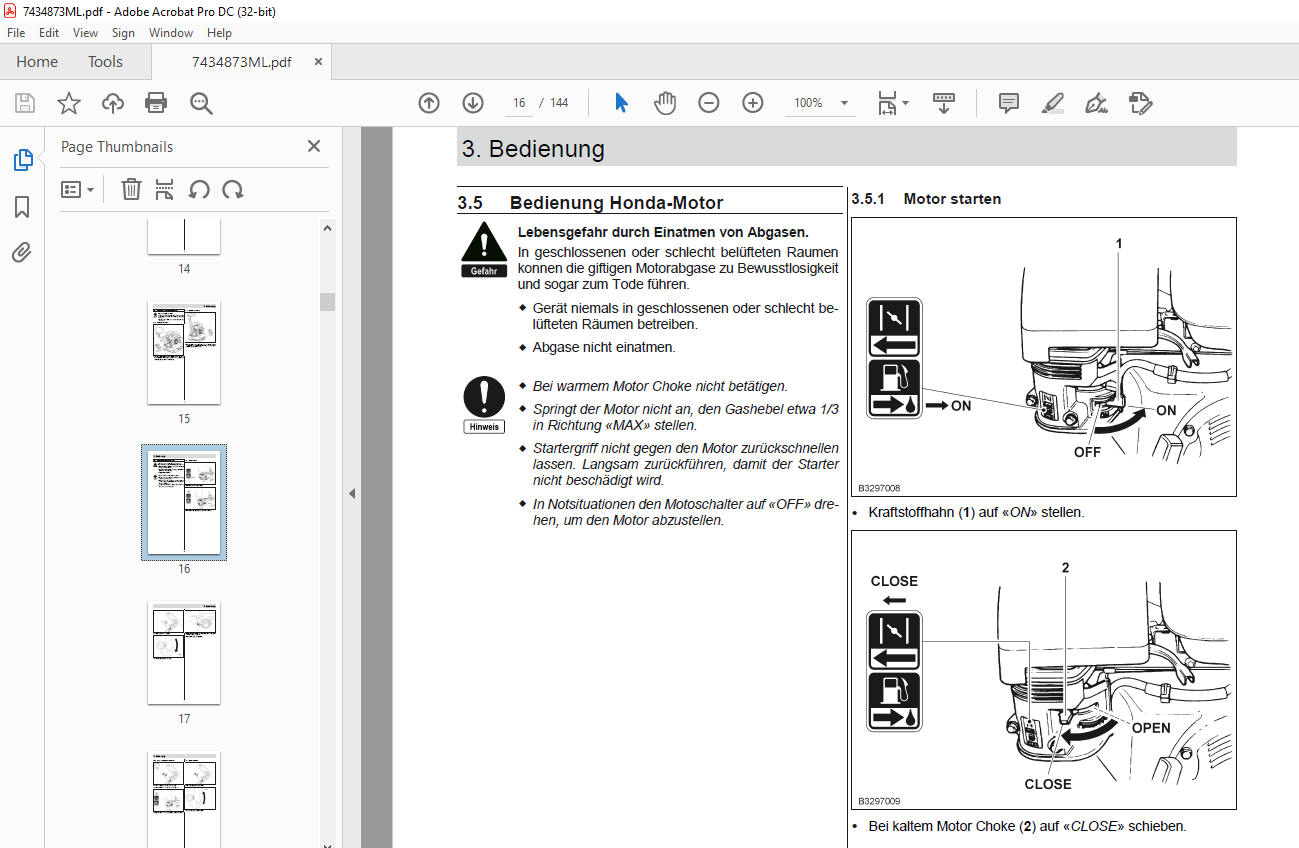This screenshot has width=1299, height=848.
Task: Click the stamp tool icon
Action: pyautogui.click(x=1141, y=103)
